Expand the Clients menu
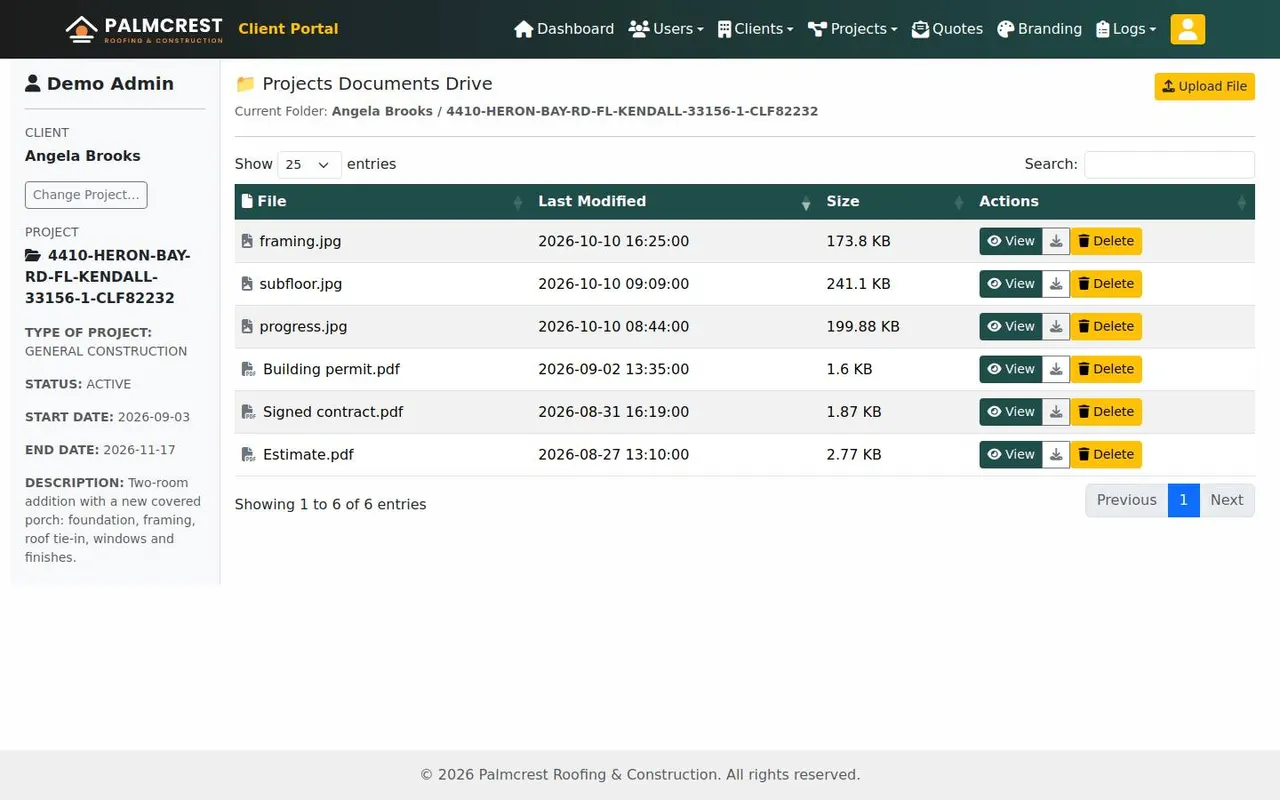 pyautogui.click(x=756, y=29)
